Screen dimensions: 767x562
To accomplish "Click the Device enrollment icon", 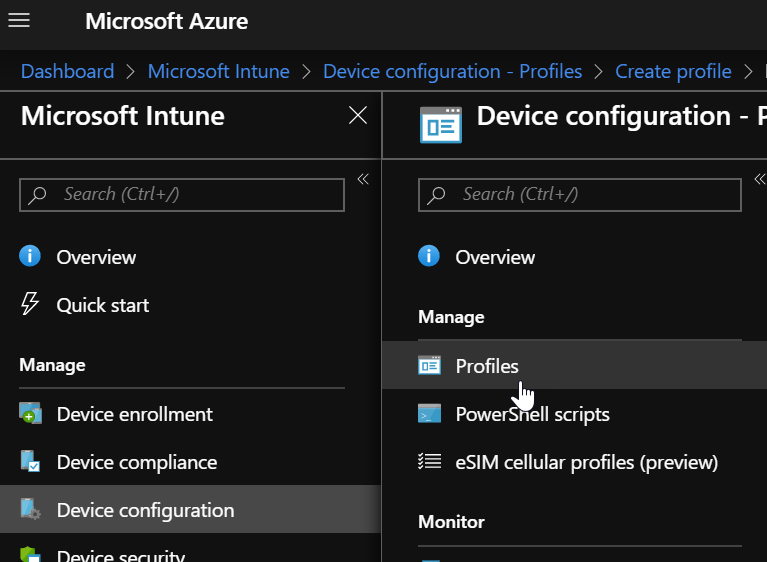I will pos(30,414).
